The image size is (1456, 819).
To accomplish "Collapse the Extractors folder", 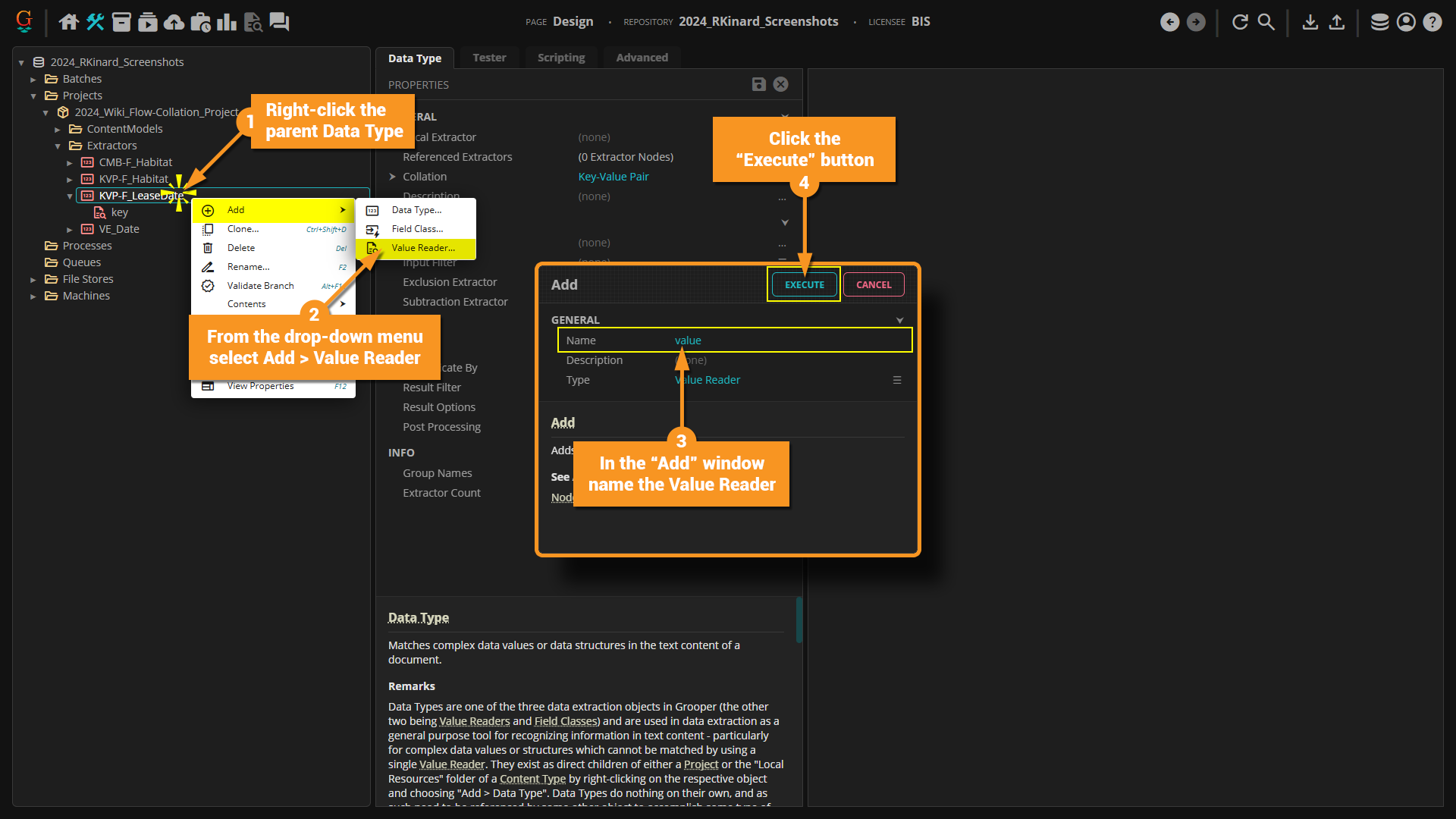I will (x=58, y=146).
